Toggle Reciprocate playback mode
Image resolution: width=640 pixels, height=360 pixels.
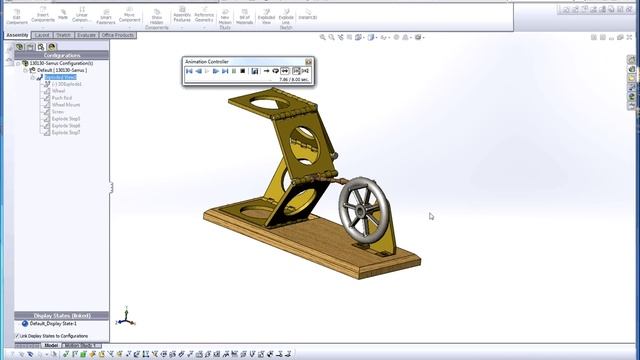pos(284,71)
